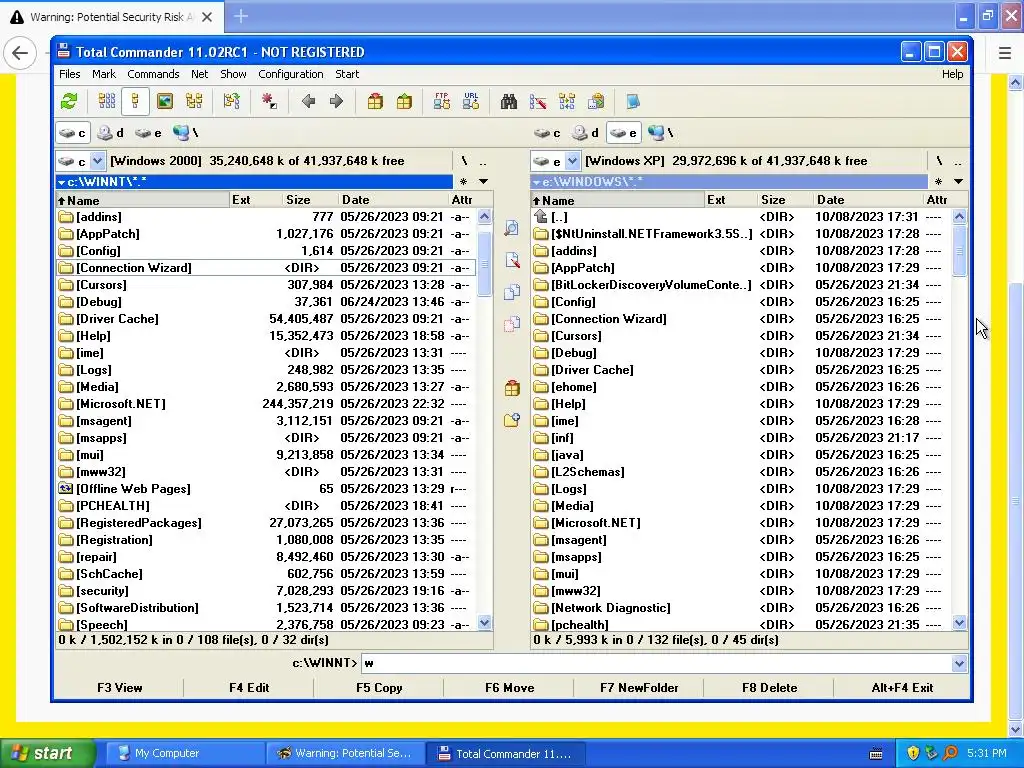Open the Net menu
The image size is (1024, 768).
(x=199, y=74)
